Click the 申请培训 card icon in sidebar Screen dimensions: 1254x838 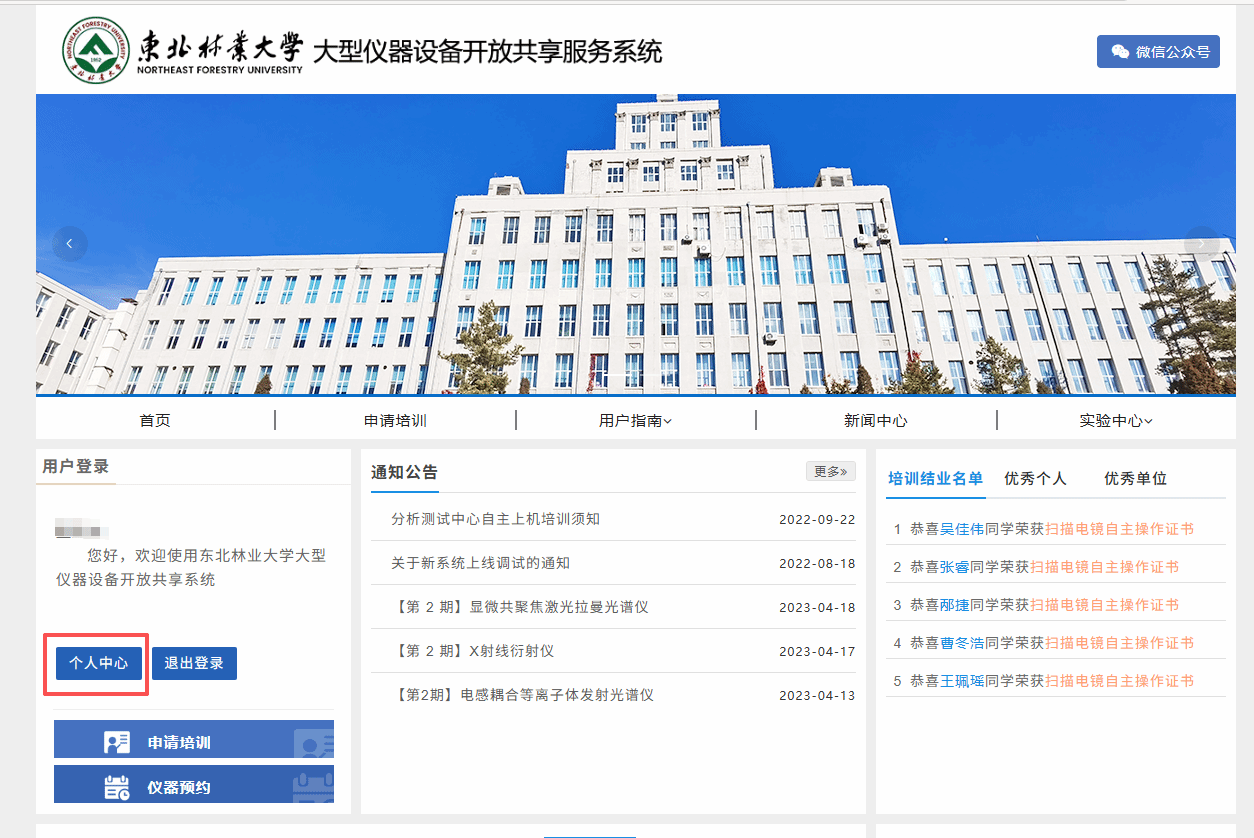click(x=117, y=743)
